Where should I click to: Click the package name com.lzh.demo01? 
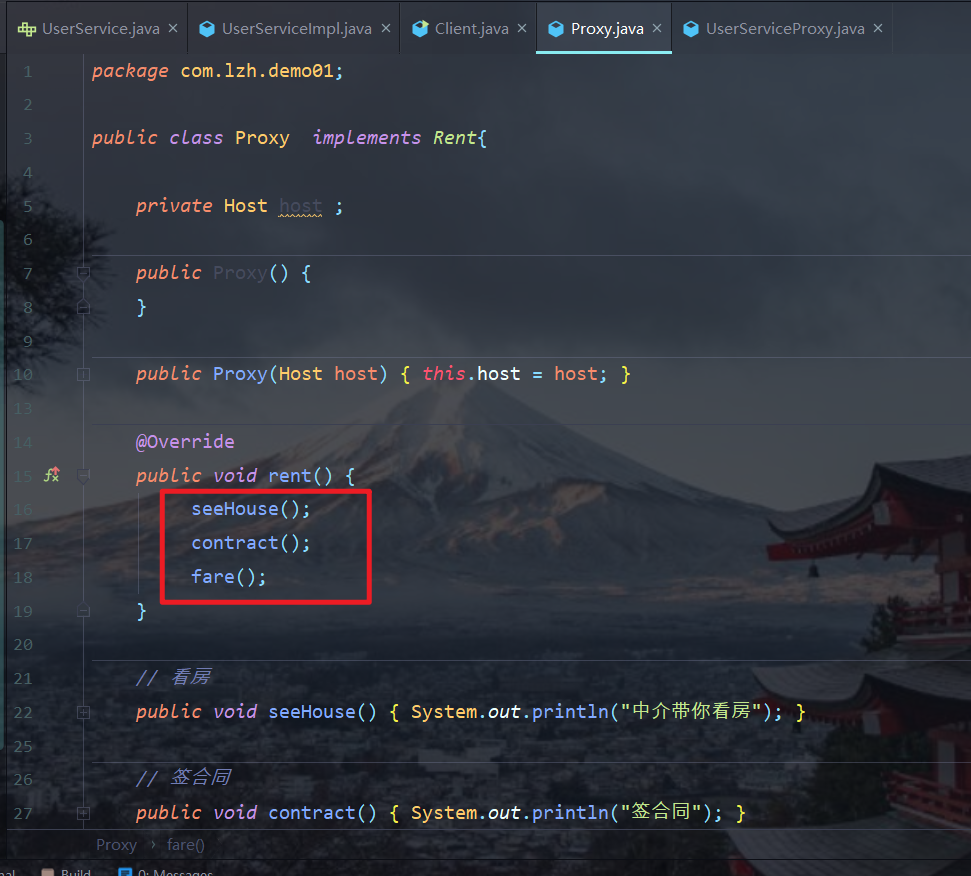257,71
